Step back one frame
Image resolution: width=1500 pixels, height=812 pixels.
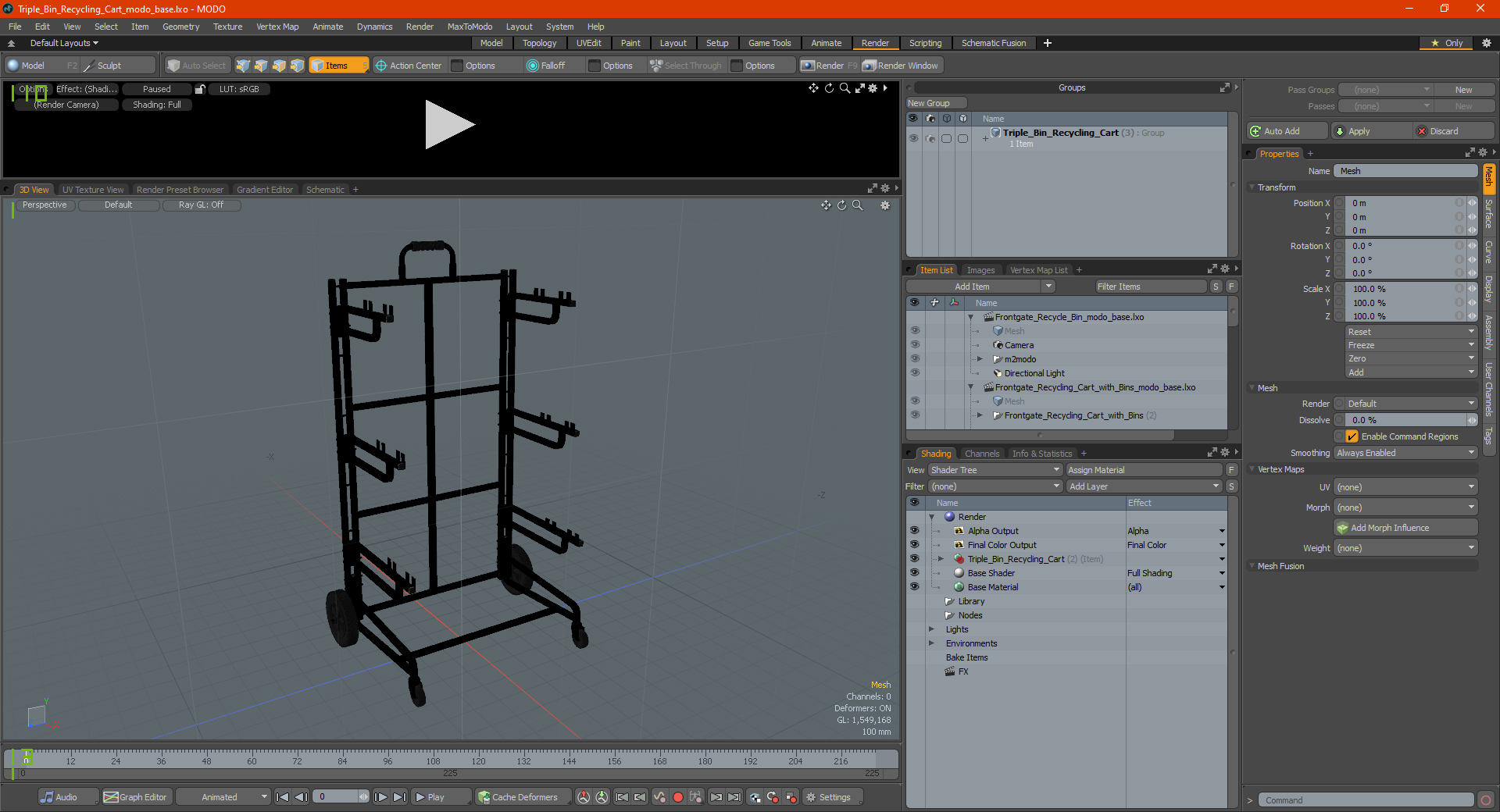pos(301,797)
